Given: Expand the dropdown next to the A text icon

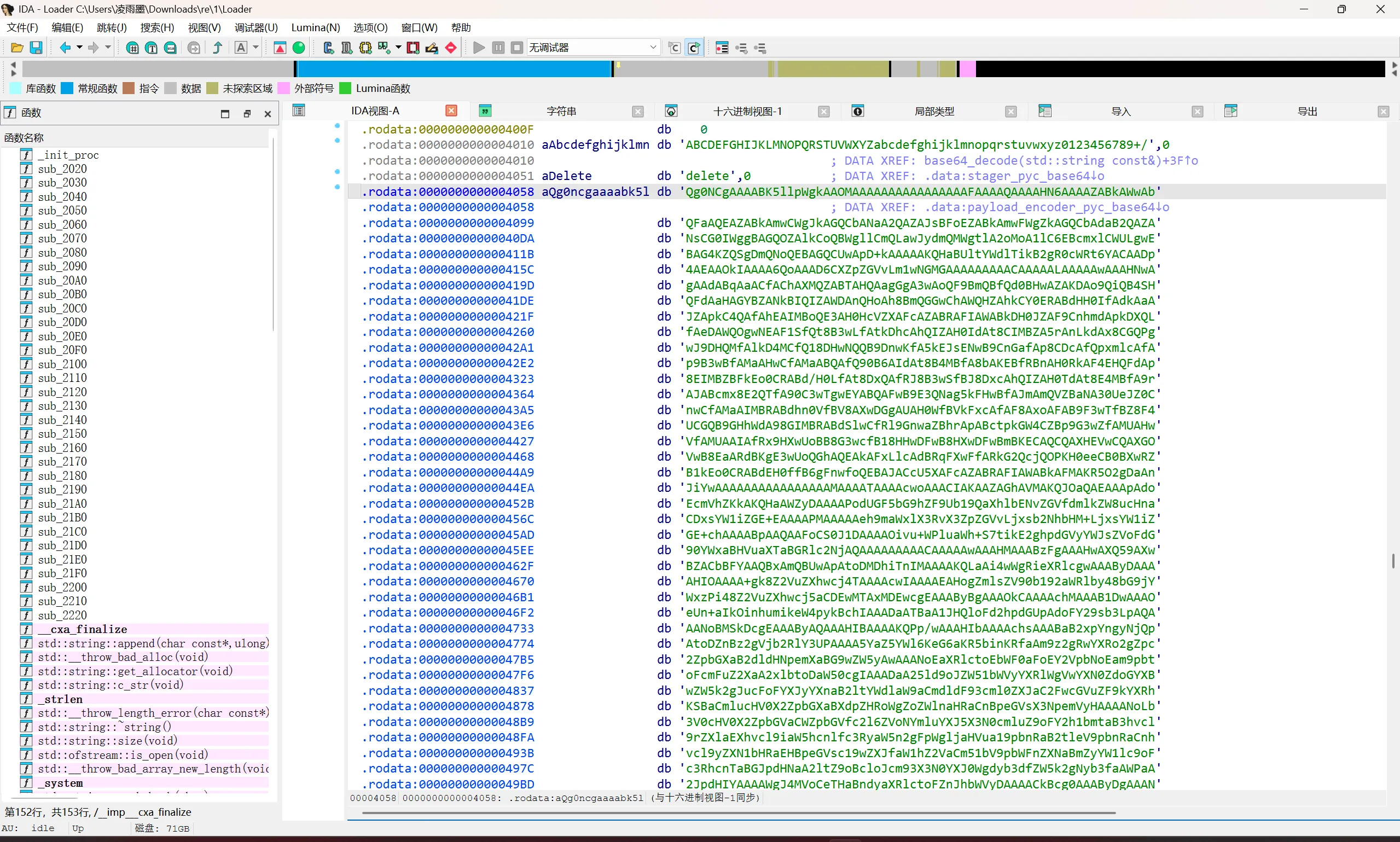Looking at the screenshot, I should [x=256, y=48].
